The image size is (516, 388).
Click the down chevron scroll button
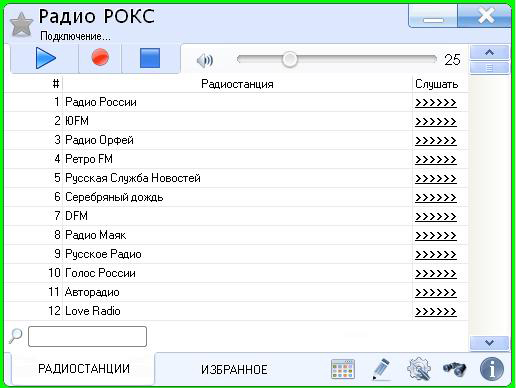tap(489, 343)
